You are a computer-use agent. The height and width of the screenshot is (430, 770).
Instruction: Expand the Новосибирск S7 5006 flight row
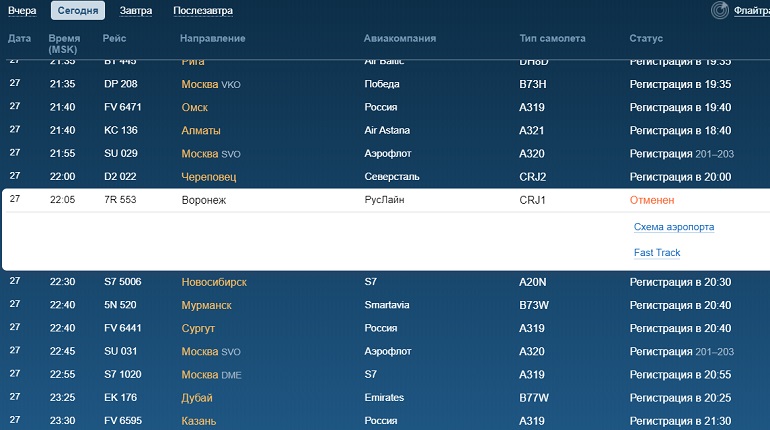coord(386,282)
